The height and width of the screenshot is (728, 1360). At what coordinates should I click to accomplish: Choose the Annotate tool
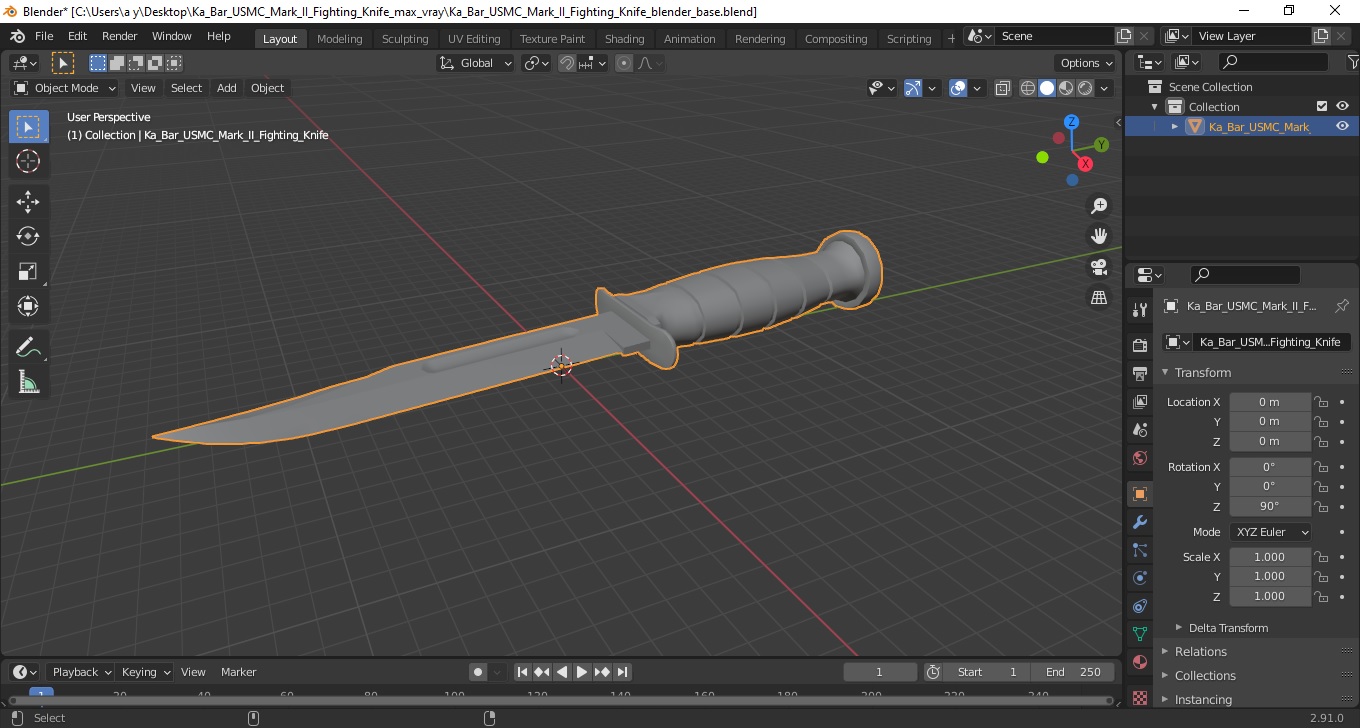(28, 347)
